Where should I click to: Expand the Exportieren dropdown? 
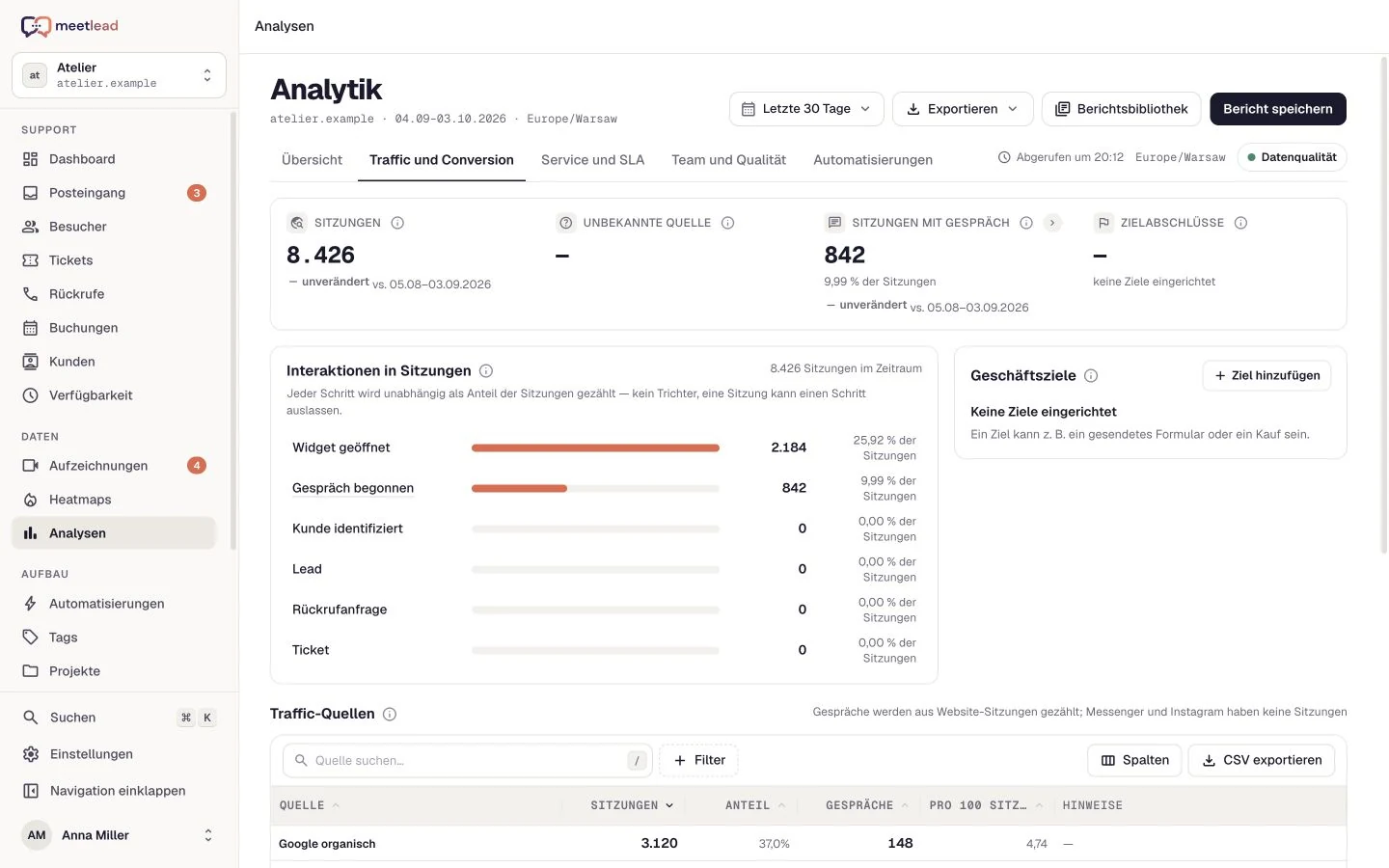point(963,109)
